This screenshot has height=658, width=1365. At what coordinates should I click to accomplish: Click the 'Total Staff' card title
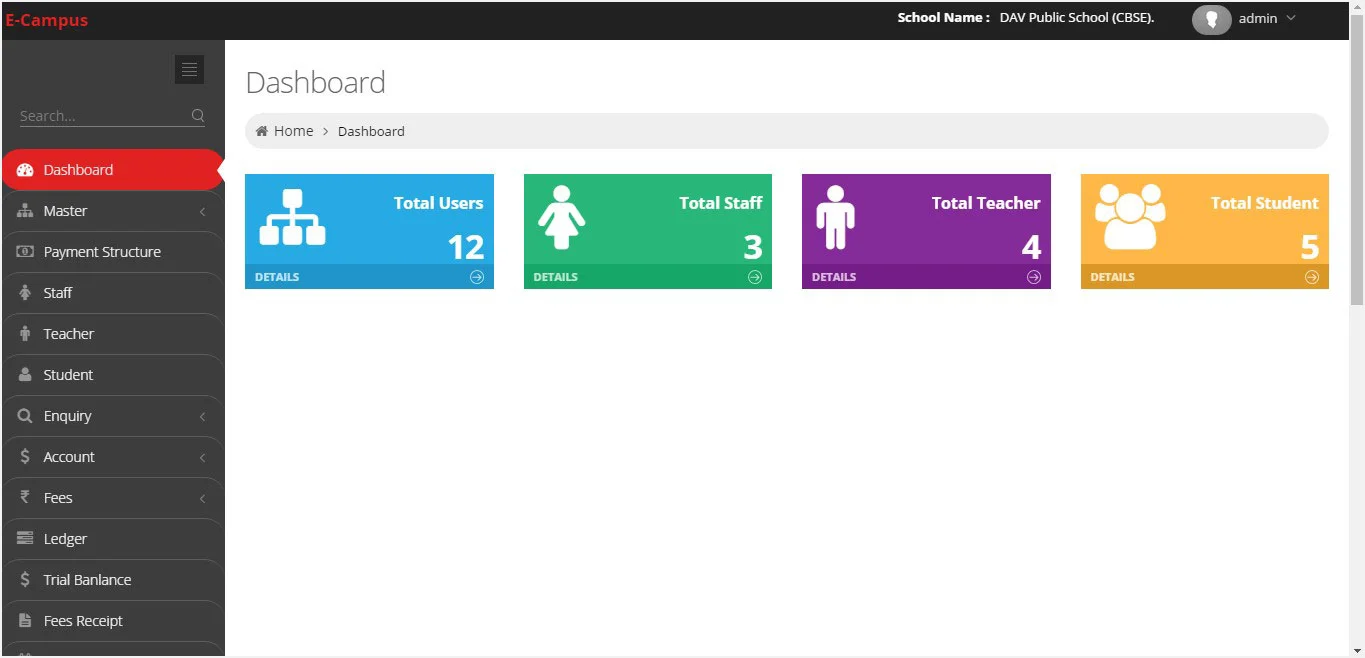pyautogui.click(x=721, y=203)
